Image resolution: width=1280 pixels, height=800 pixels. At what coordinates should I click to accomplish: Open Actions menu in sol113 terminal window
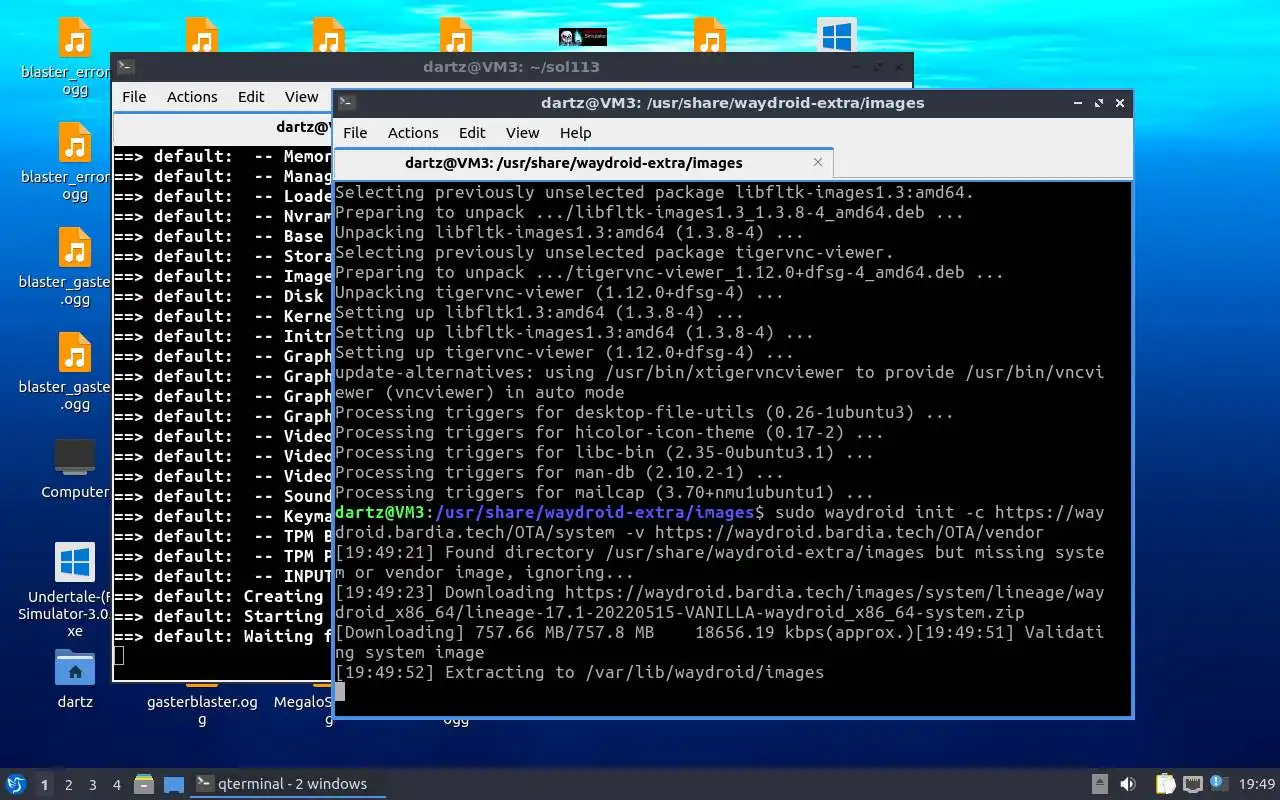point(192,97)
